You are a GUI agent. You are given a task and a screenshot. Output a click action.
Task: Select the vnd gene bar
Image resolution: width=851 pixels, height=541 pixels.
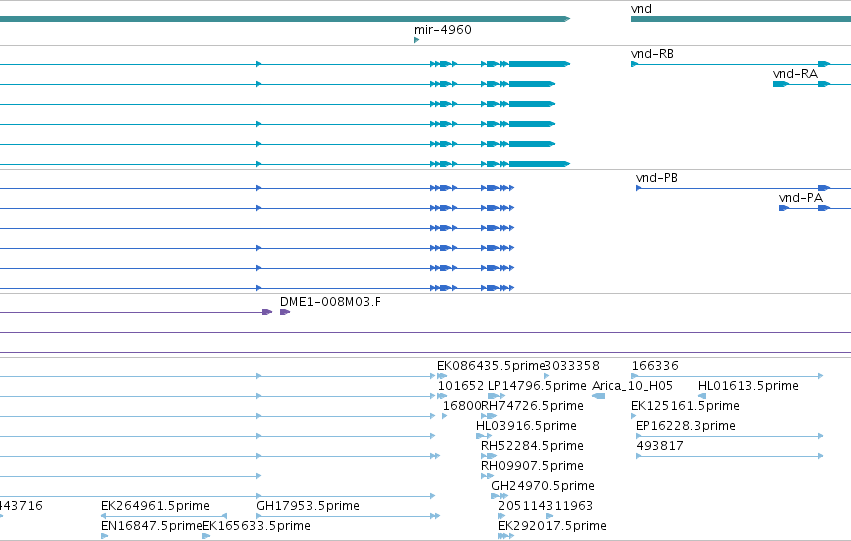[x=741, y=19]
